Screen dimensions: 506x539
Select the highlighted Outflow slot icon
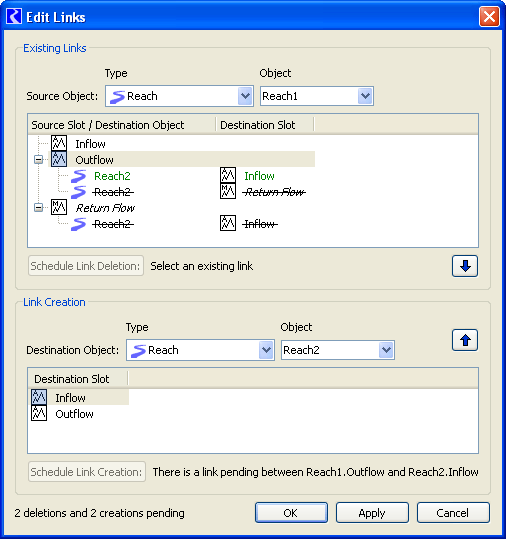click(x=59, y=159)
